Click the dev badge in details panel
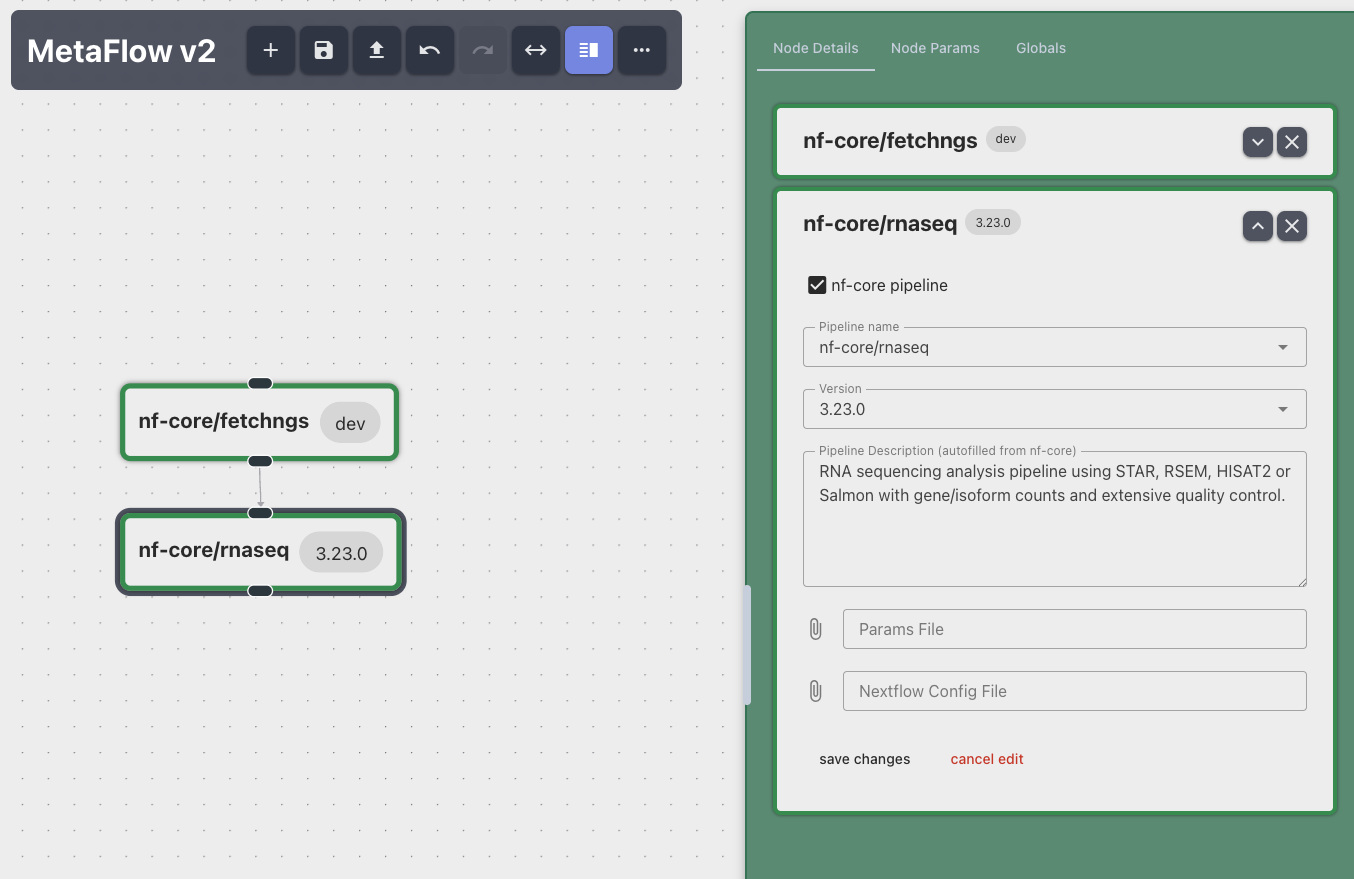The image size is (1354, 879). click(1006, 139)
